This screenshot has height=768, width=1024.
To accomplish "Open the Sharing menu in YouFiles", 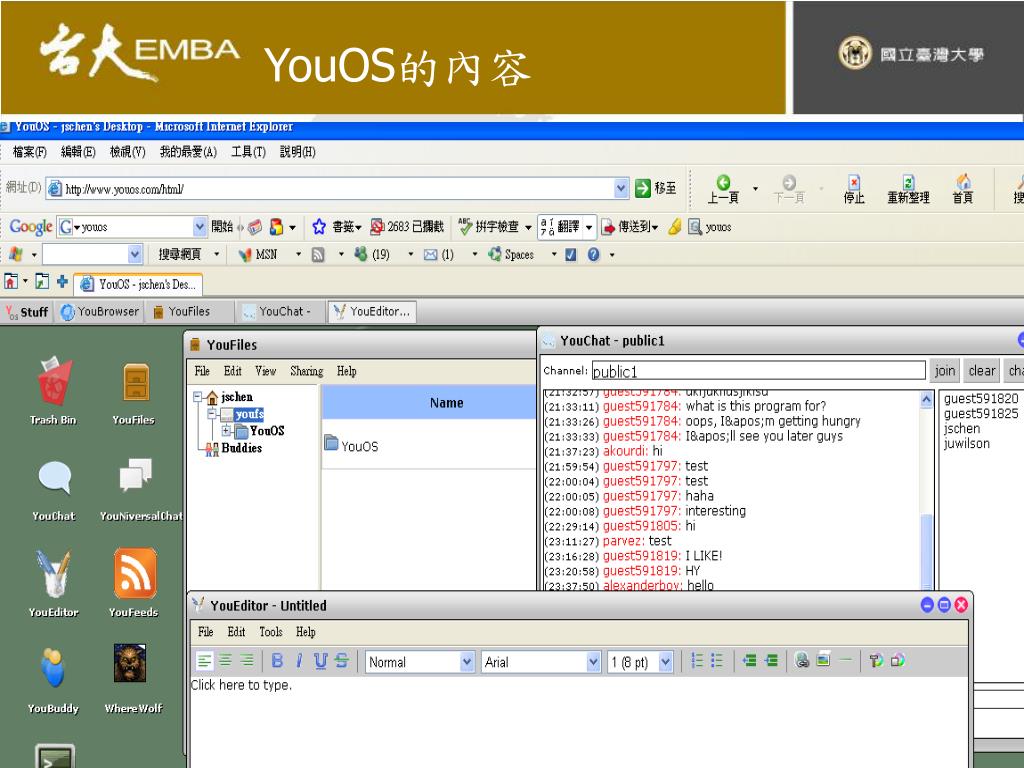I will [307, 371].
